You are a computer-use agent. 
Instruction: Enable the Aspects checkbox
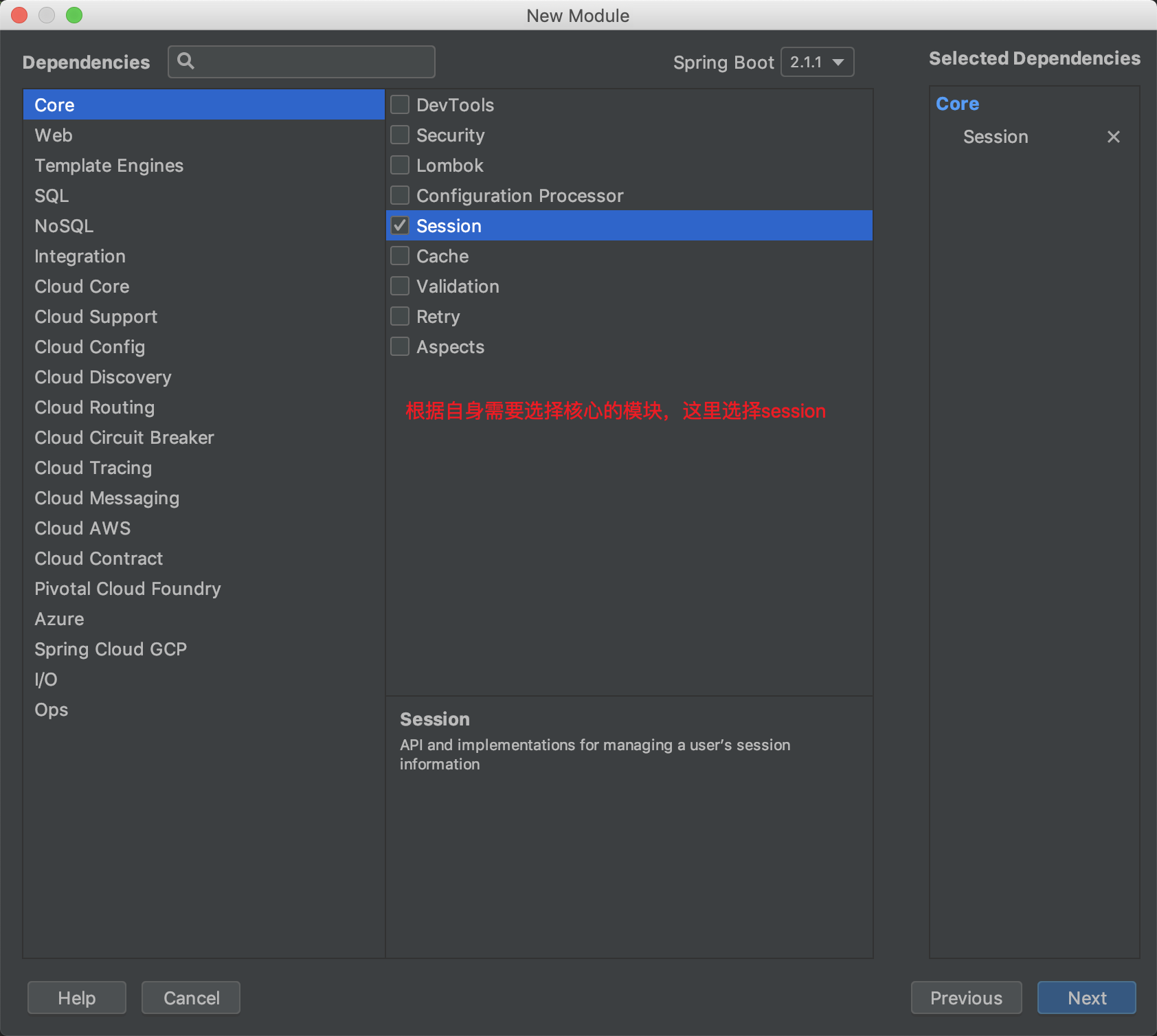[x=400, y=346]
